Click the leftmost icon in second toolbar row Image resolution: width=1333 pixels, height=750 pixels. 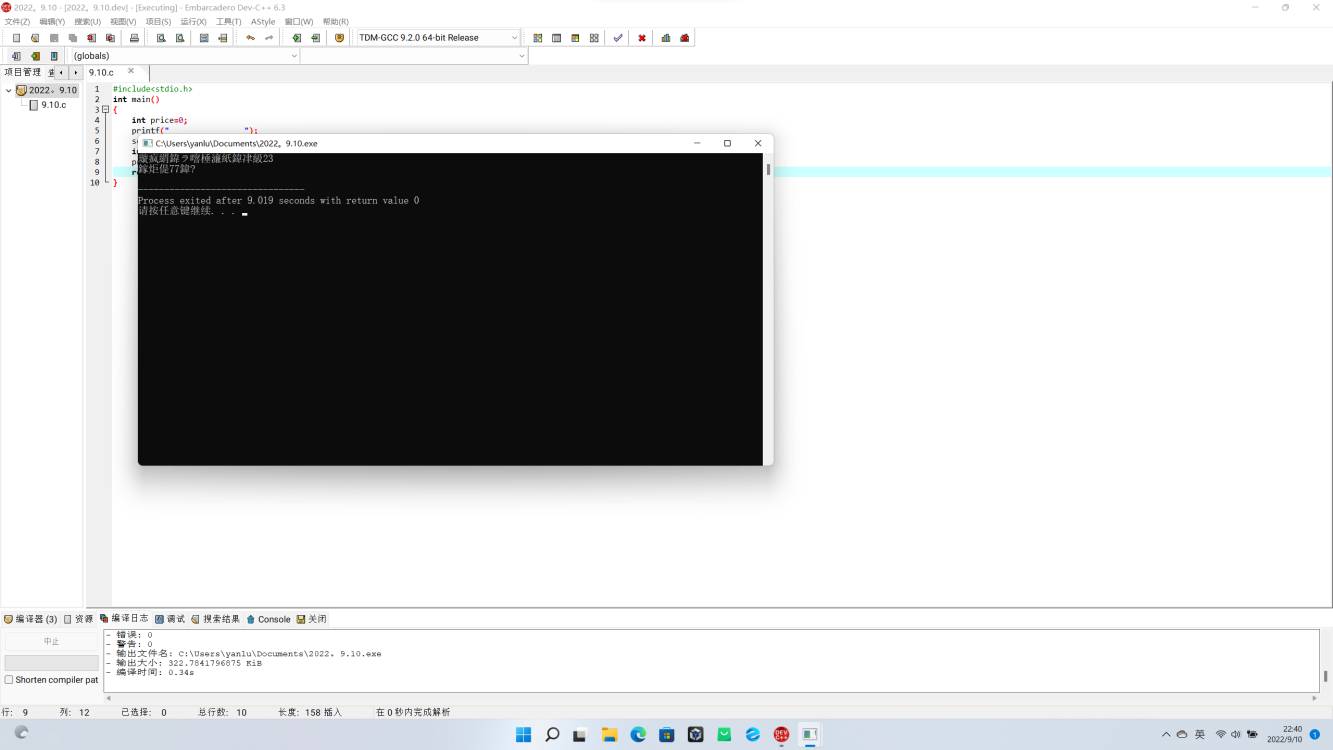pyautogui.click(x=16, y=56)
